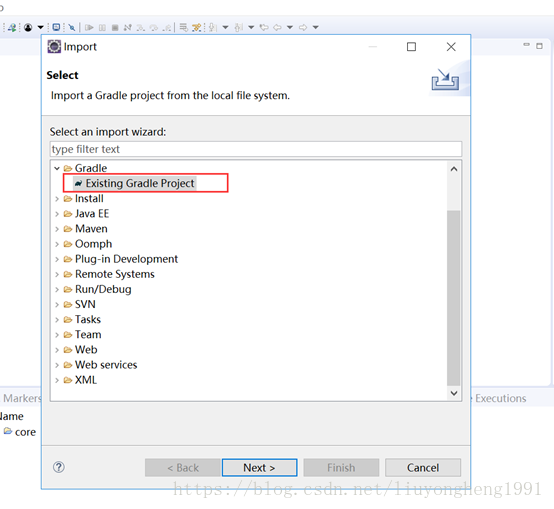Click the Previous Annotation toolbar icon

[x=239, y=27]
